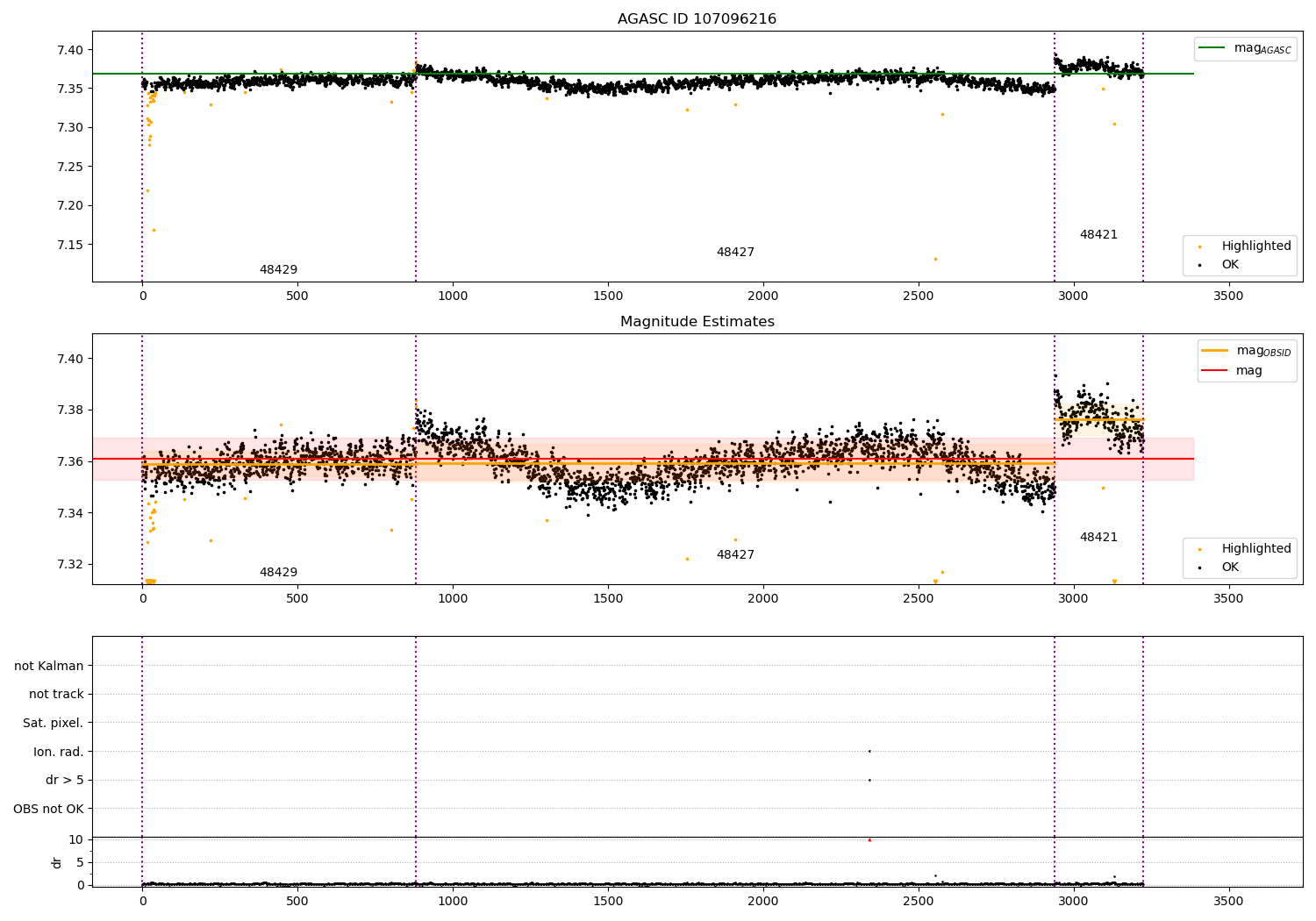Image resolution: width=1316 pixels, height=921 pixels.
Task: Click the 'dr' y-axis label of the bottom strip
Action: [57, 862]
